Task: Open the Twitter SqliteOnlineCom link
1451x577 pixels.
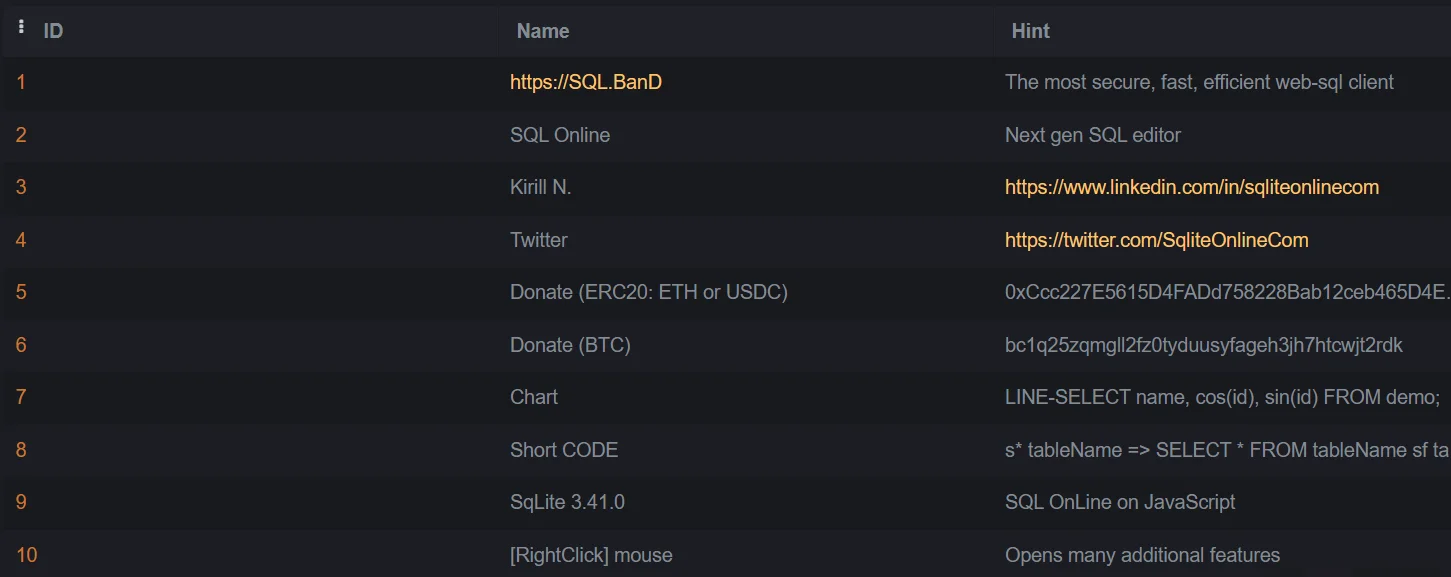Action: coord(1157,240)
